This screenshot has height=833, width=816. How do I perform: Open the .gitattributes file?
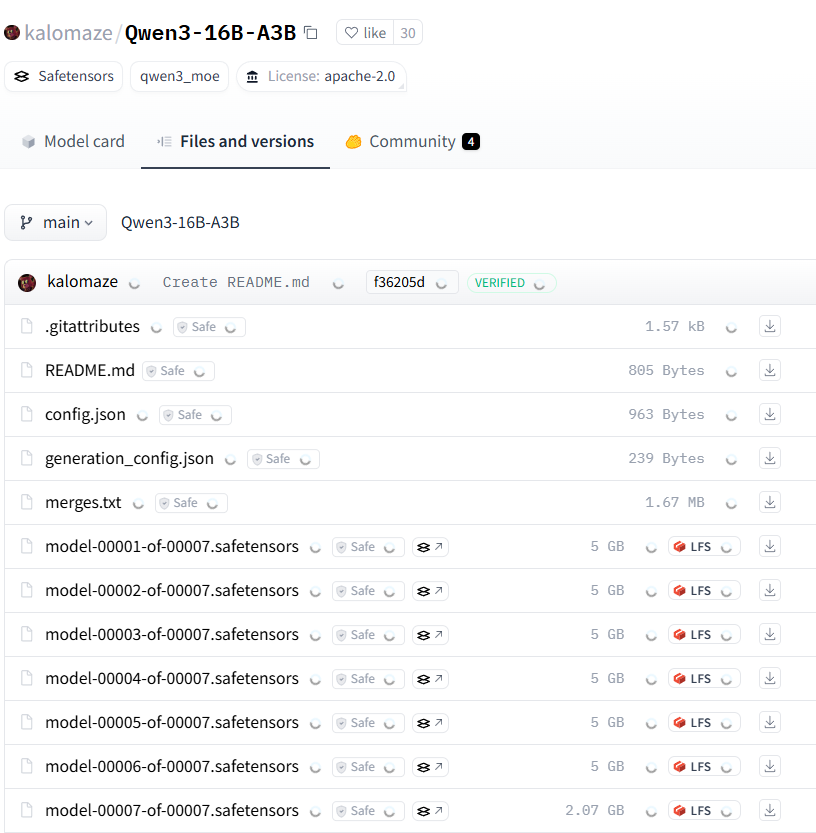tap(92, 326)
